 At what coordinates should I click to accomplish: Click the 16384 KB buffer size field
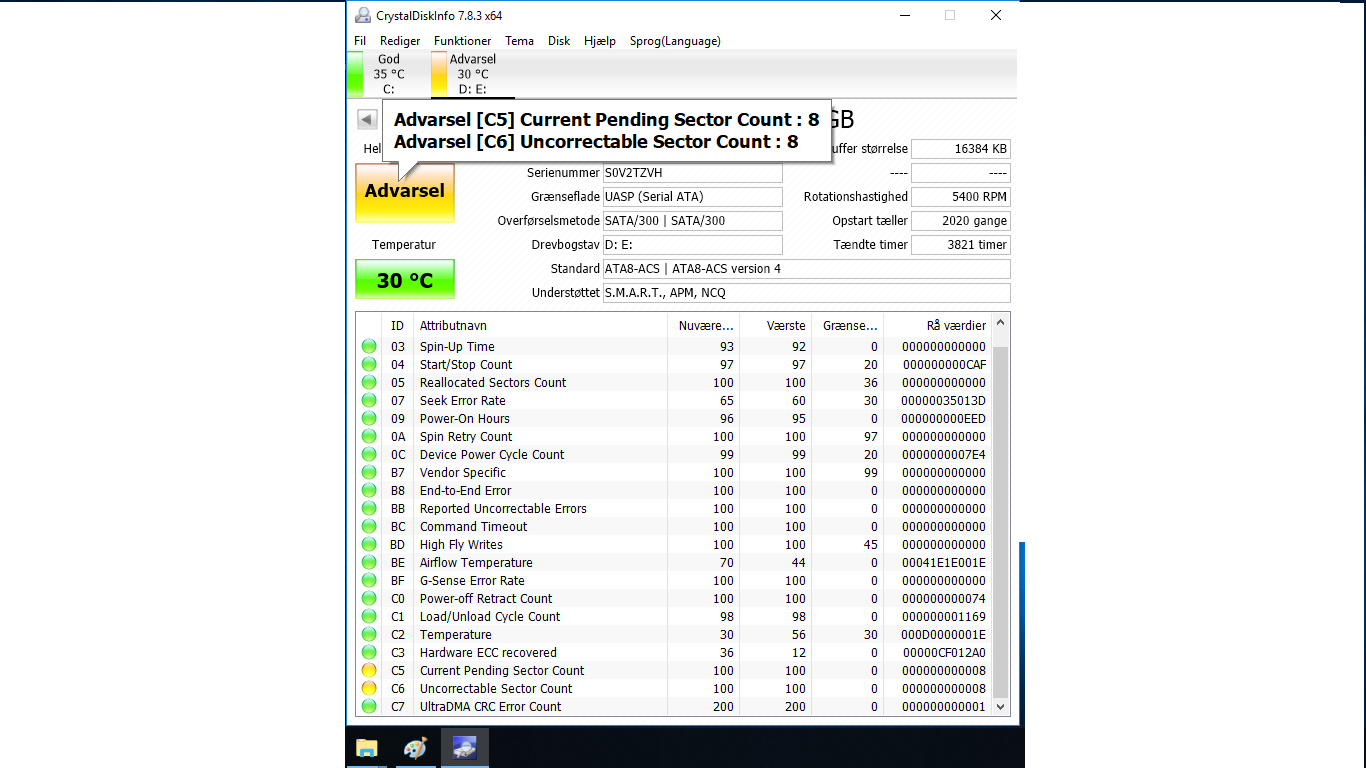pyautogui.click(x=961, y=149)
